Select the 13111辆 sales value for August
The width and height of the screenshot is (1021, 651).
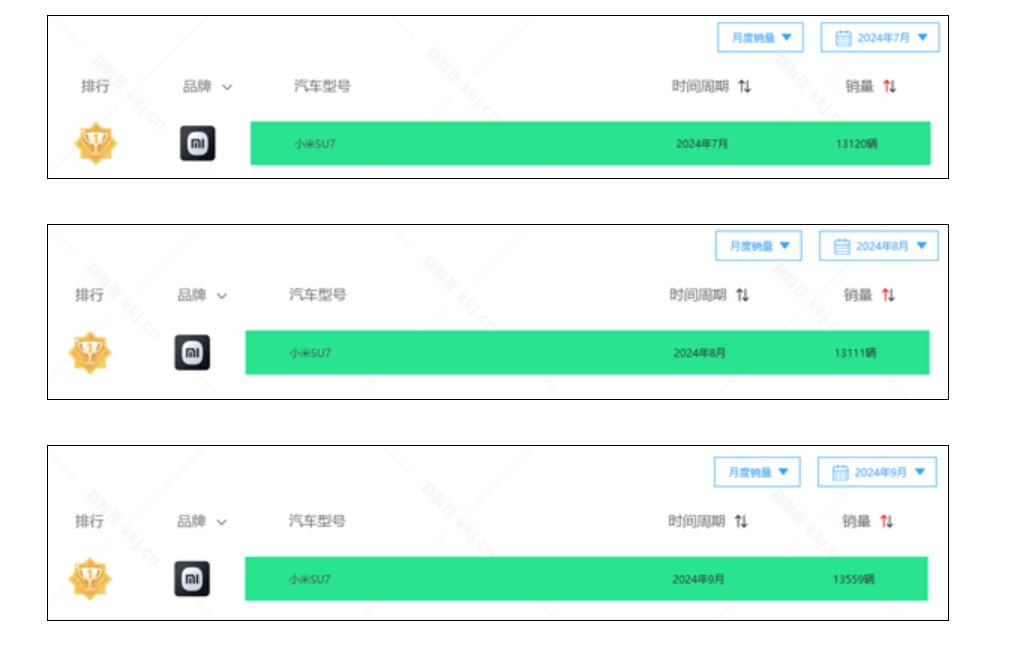point(855,353)
